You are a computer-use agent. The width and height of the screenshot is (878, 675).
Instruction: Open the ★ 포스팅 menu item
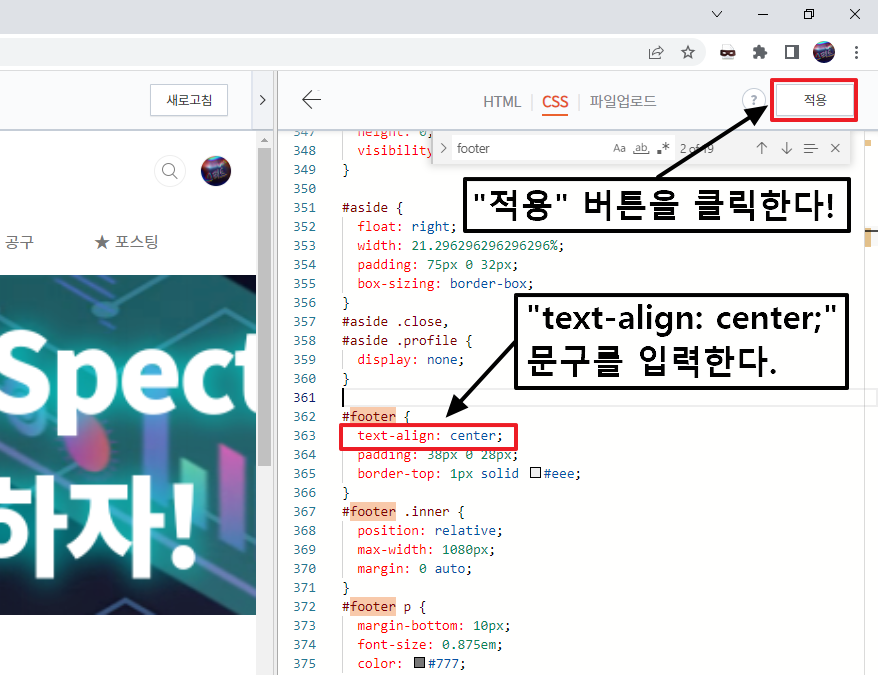(127, 242)
